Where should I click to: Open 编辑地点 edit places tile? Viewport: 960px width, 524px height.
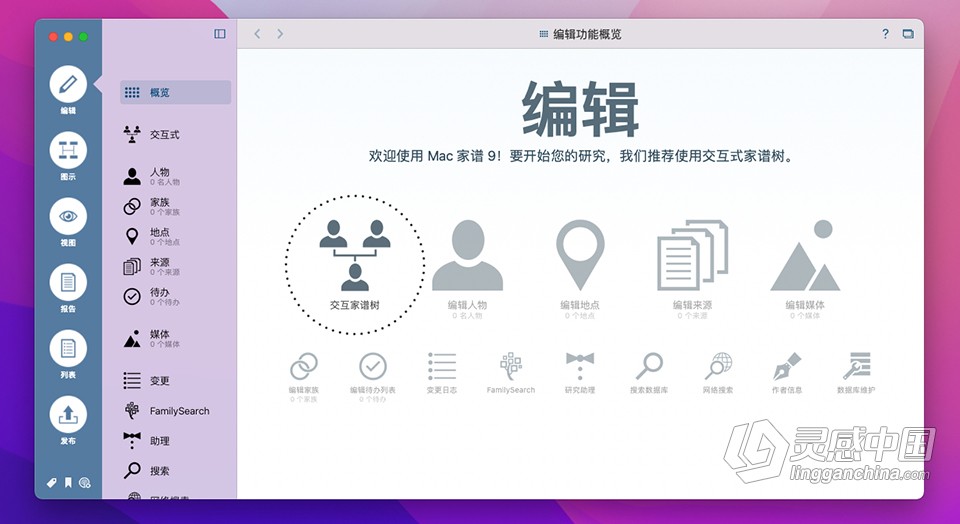click(580, 268)
